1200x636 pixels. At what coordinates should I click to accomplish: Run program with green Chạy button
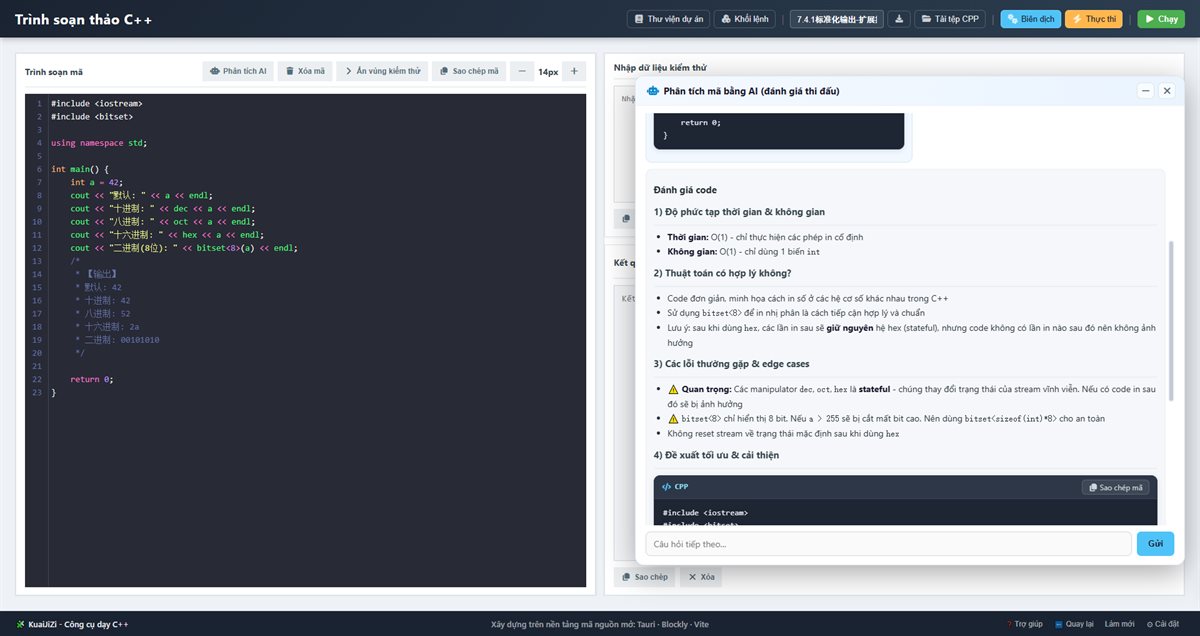click(1160, 19)
